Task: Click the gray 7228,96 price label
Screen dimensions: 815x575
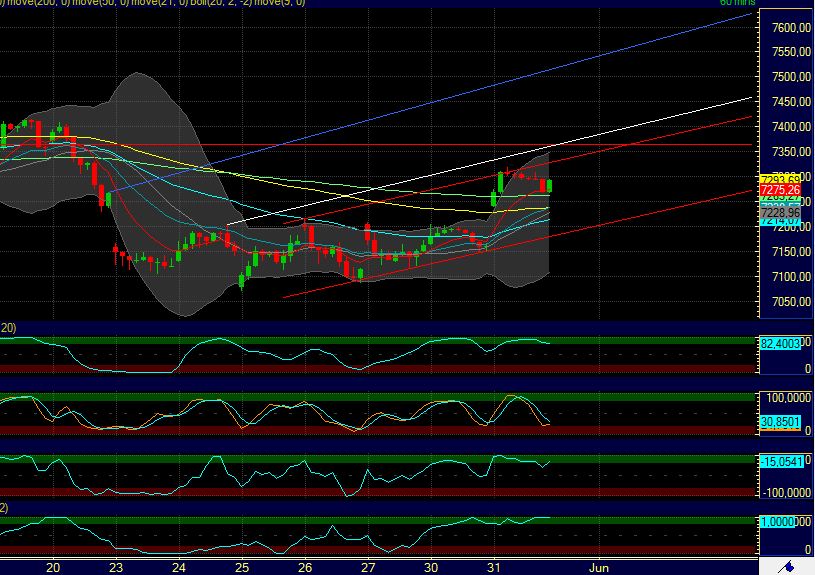Action: [780, 213]
